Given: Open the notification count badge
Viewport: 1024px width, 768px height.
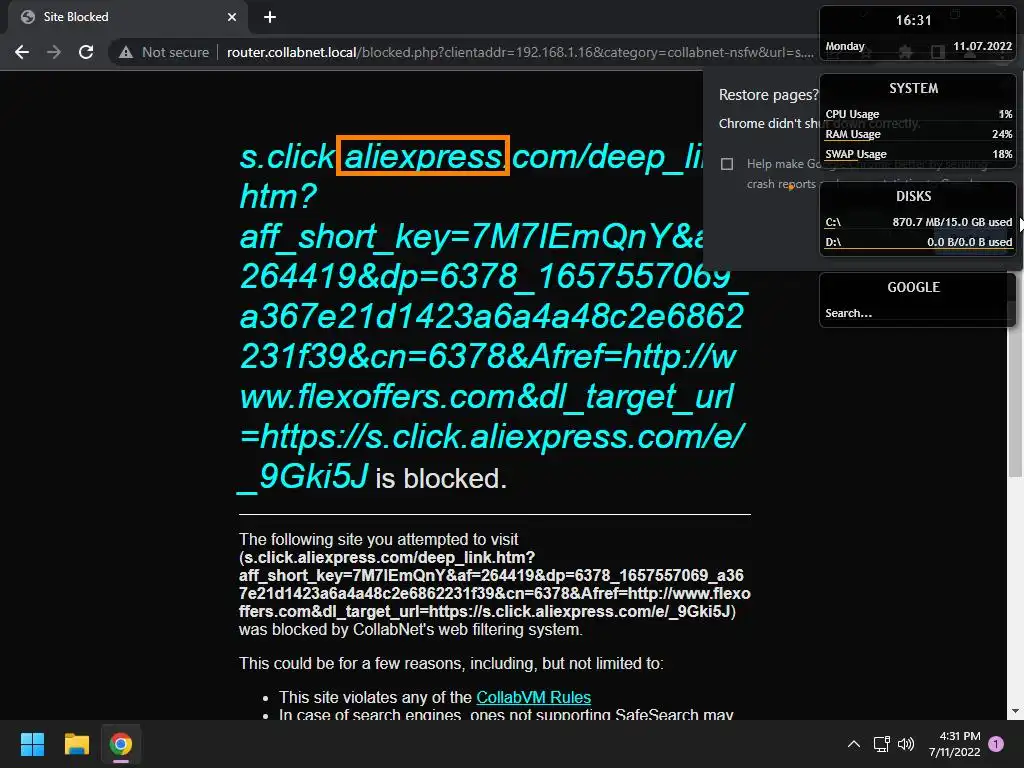Looking at the screenshot, I should coord(996,744).
